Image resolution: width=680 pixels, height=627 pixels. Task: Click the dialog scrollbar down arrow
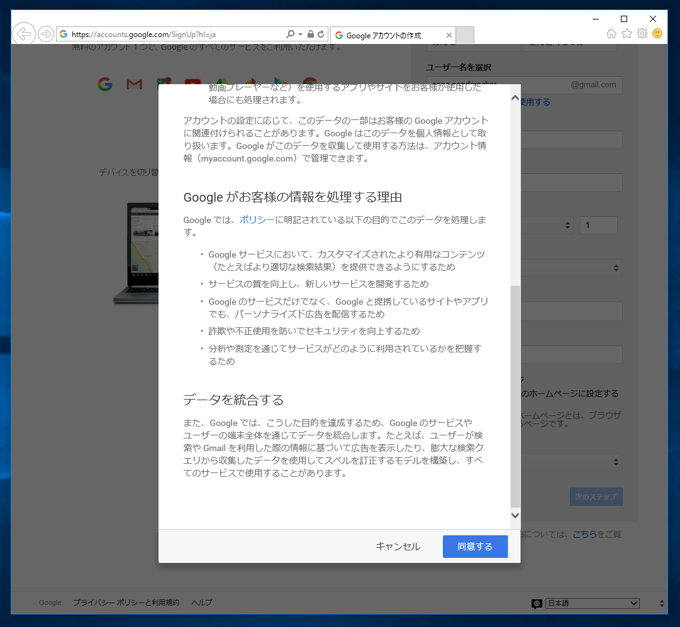pos(515,515)
